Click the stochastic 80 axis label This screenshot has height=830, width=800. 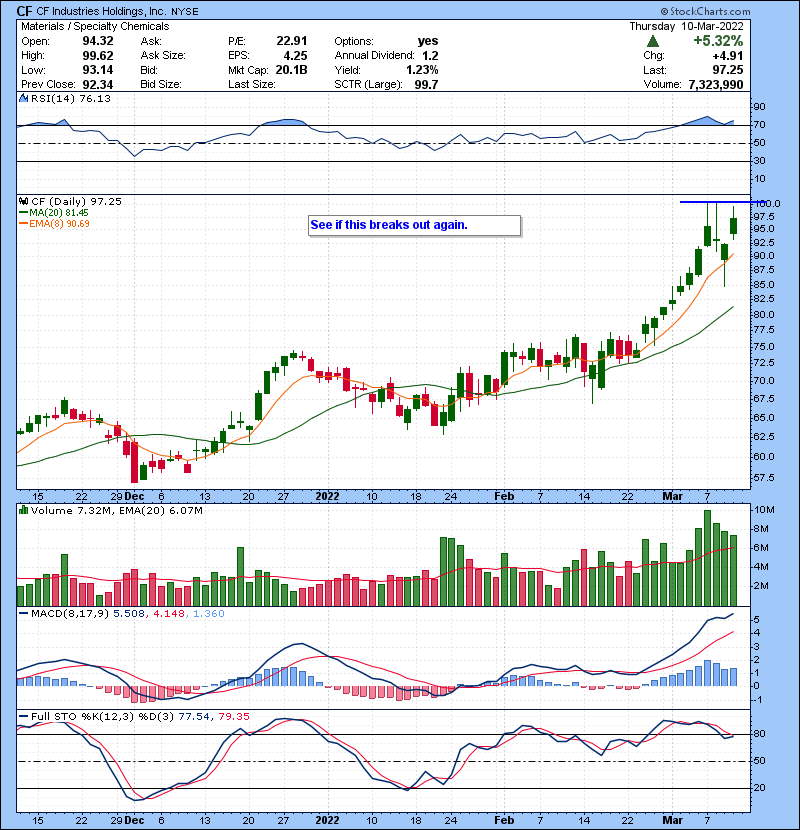coord(759,734)
